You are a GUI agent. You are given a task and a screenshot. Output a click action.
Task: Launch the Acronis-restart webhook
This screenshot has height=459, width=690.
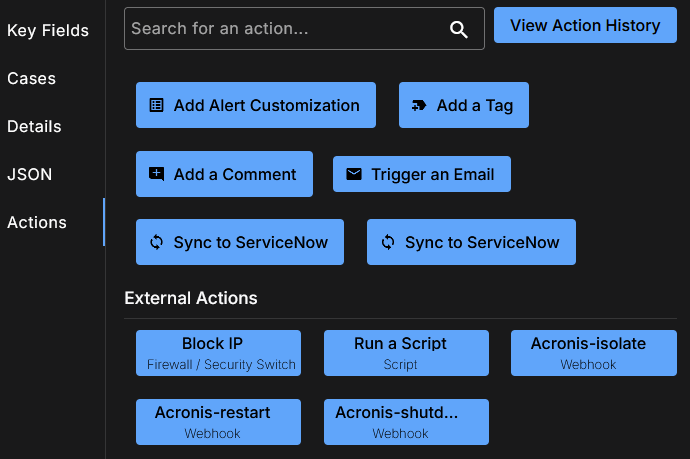[218, 422]
